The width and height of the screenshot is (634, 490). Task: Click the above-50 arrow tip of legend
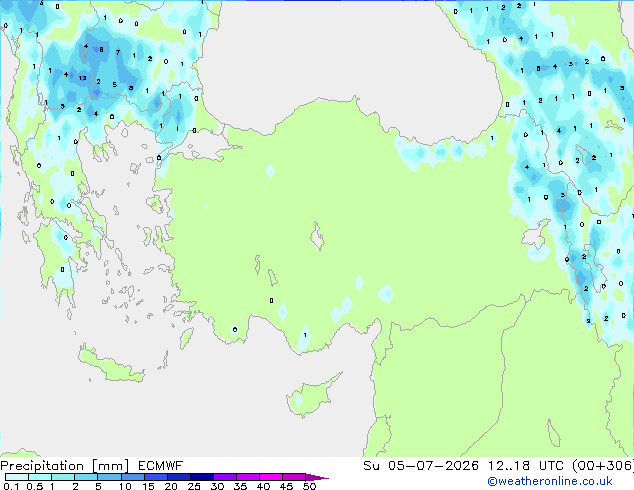coord(317,477)
